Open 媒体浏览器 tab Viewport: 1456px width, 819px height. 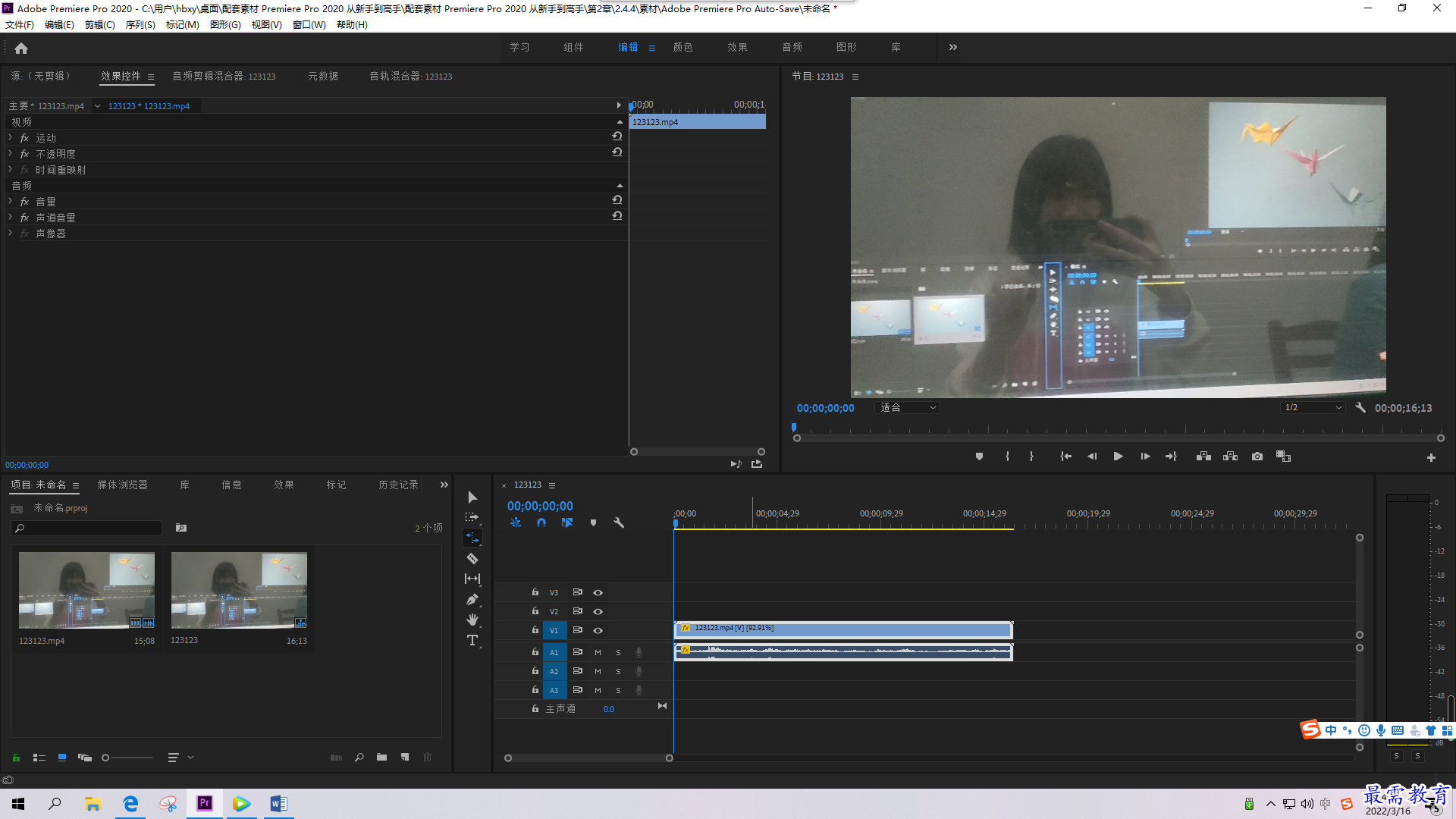pyautogui.click(x=122, y=485)
